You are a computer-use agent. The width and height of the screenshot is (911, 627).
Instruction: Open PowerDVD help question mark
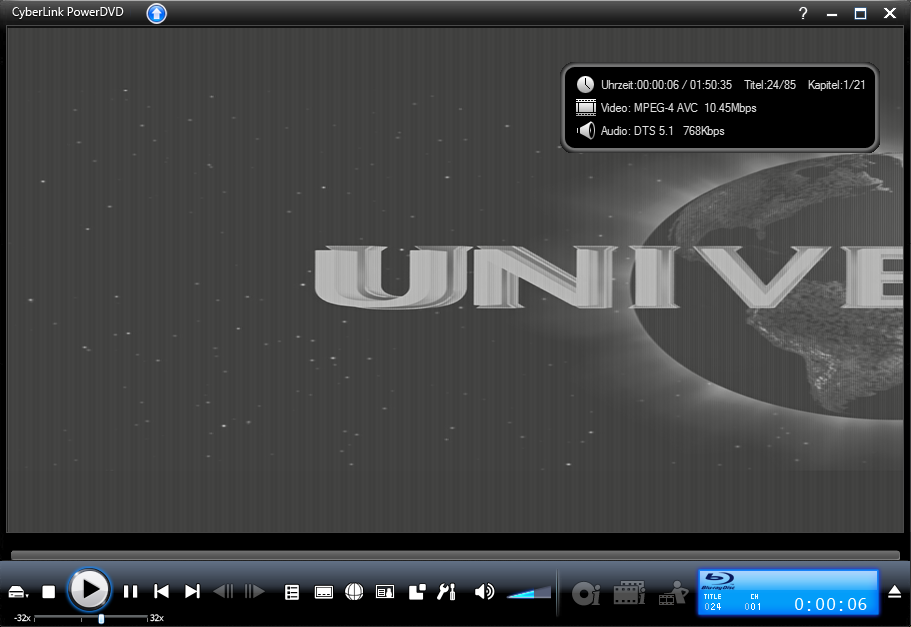[803, 13]
